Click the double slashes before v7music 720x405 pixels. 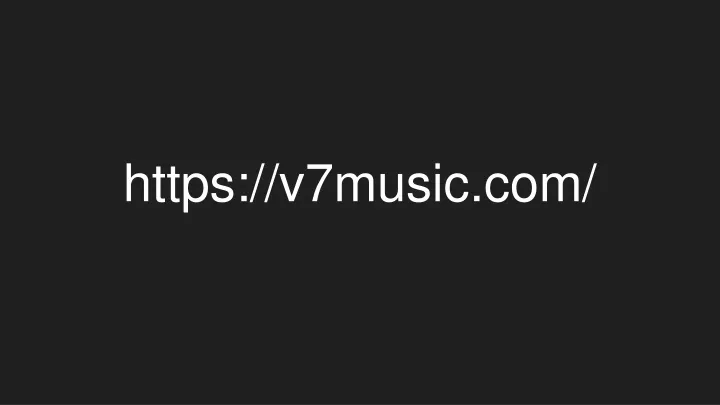(x=264, y=183)
